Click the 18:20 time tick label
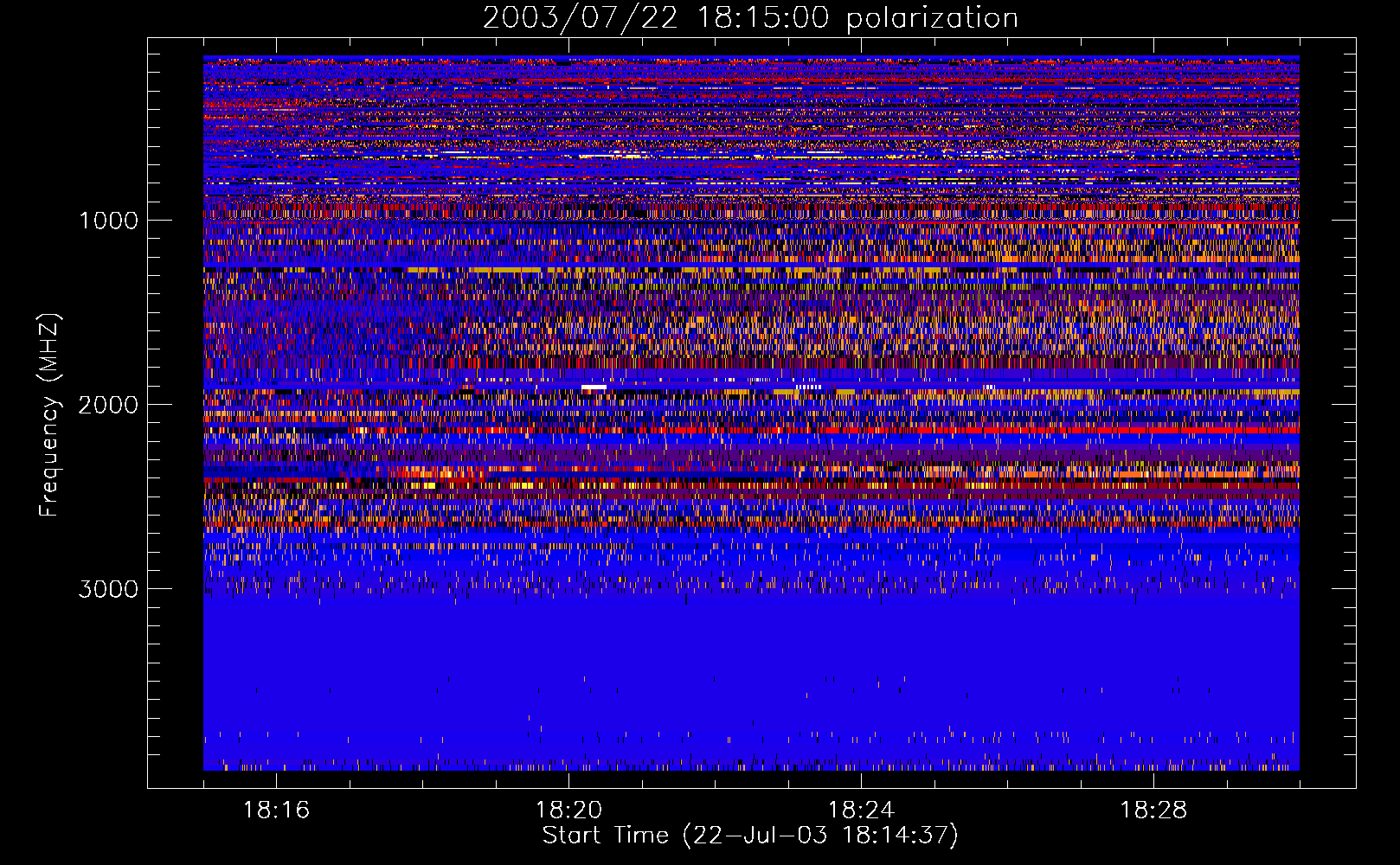This screenshot has height=865, width=1400. tap(568, 811)
